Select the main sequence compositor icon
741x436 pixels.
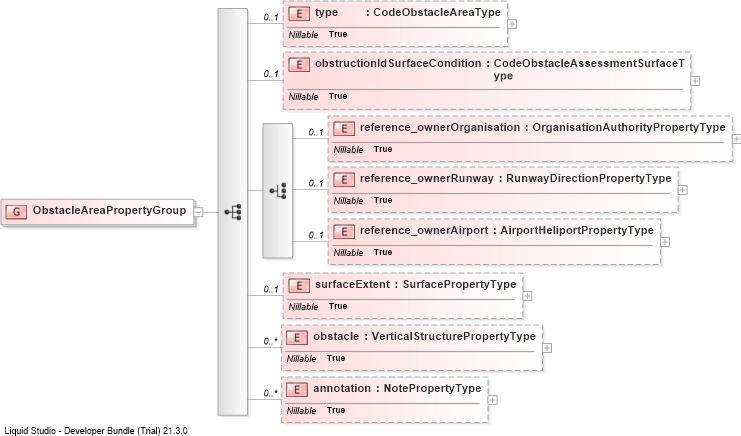pos(233,212)
